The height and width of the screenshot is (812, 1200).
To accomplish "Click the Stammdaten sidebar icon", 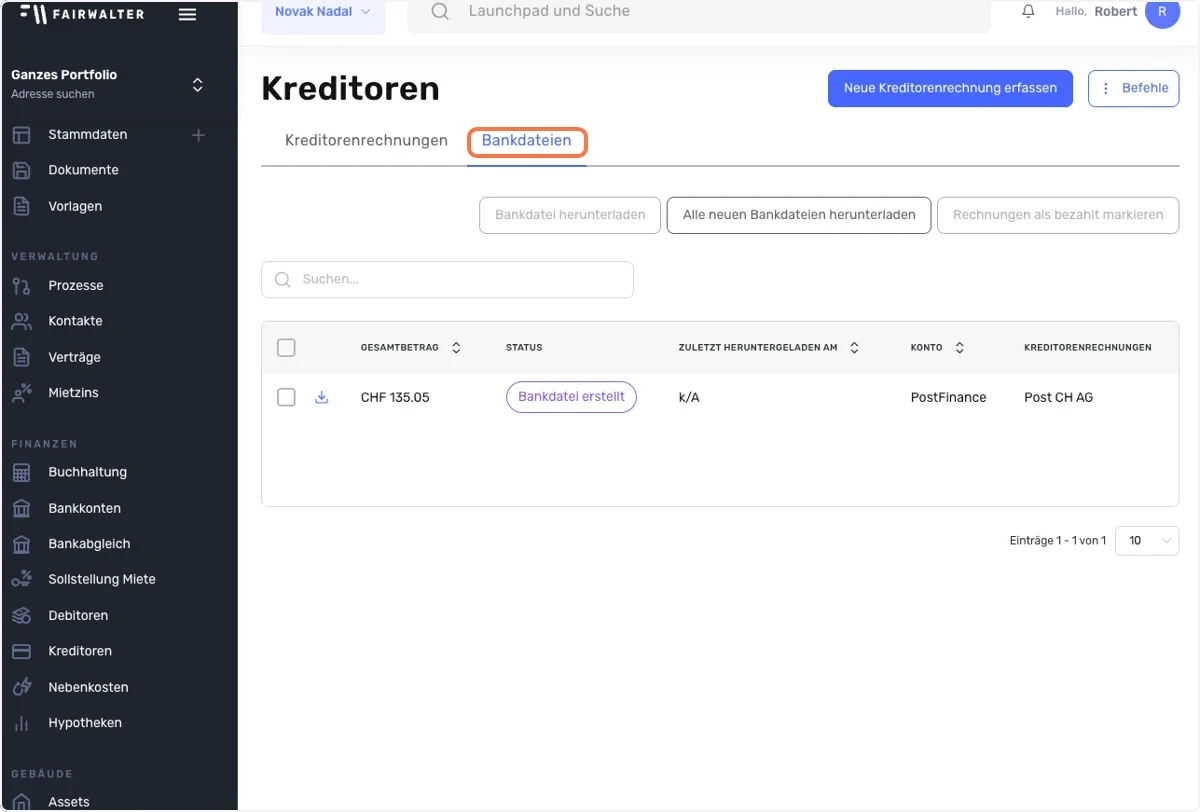I will [21, 135].
